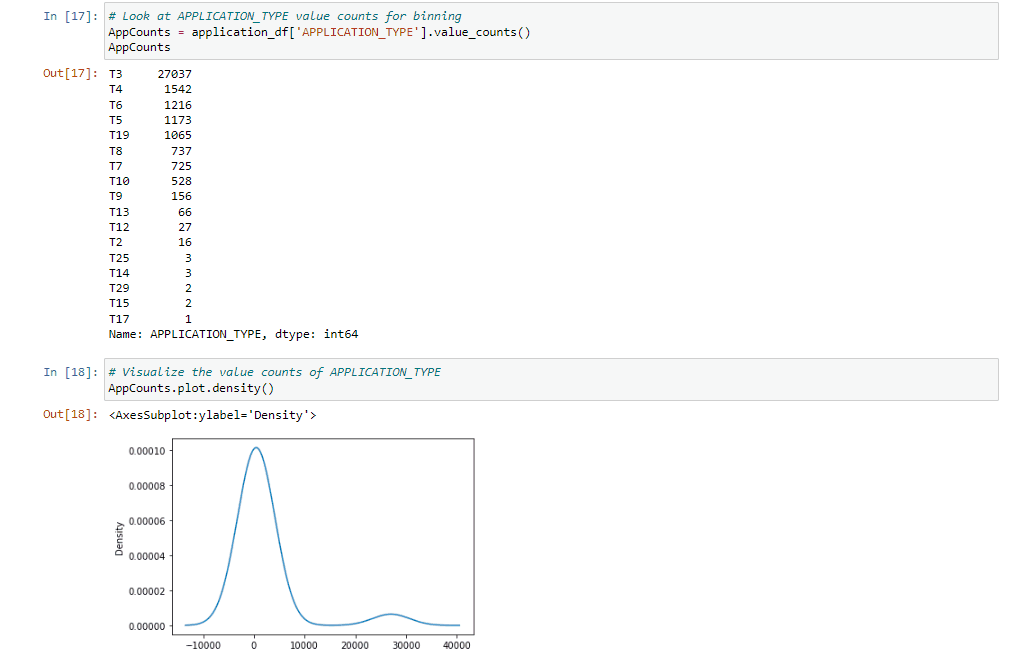Click the 40000 x-axis tick label
This screenshot has width=1017, height=663.
[457, 645]
